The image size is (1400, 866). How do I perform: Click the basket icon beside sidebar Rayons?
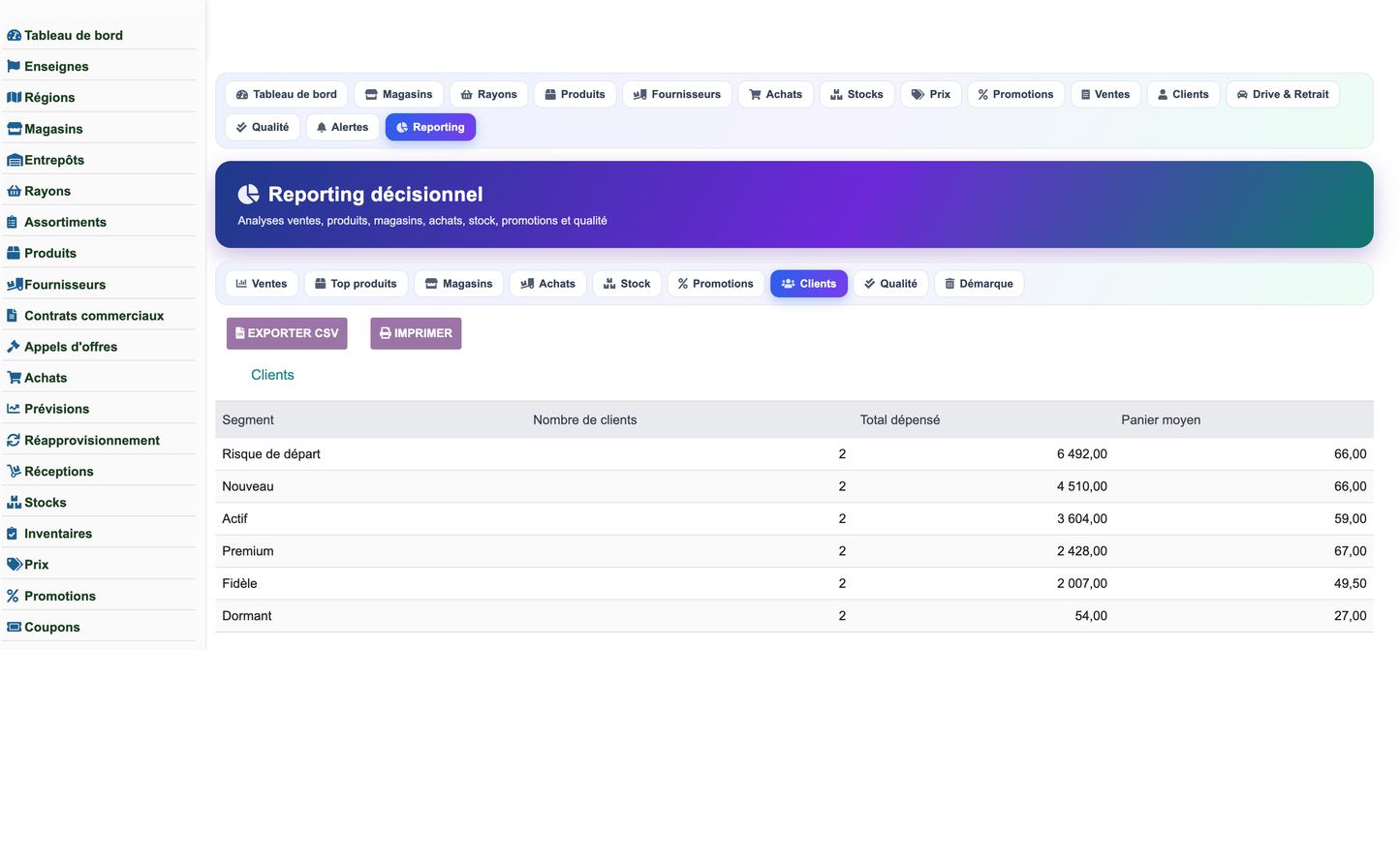[x=14, y=191]
